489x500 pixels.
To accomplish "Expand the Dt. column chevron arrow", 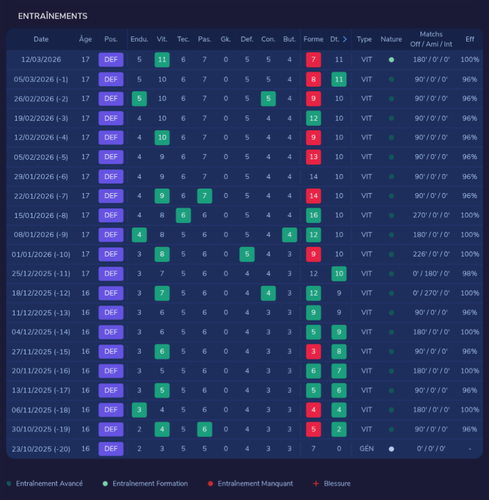I will pyautogui.click(x=345, y=39).
